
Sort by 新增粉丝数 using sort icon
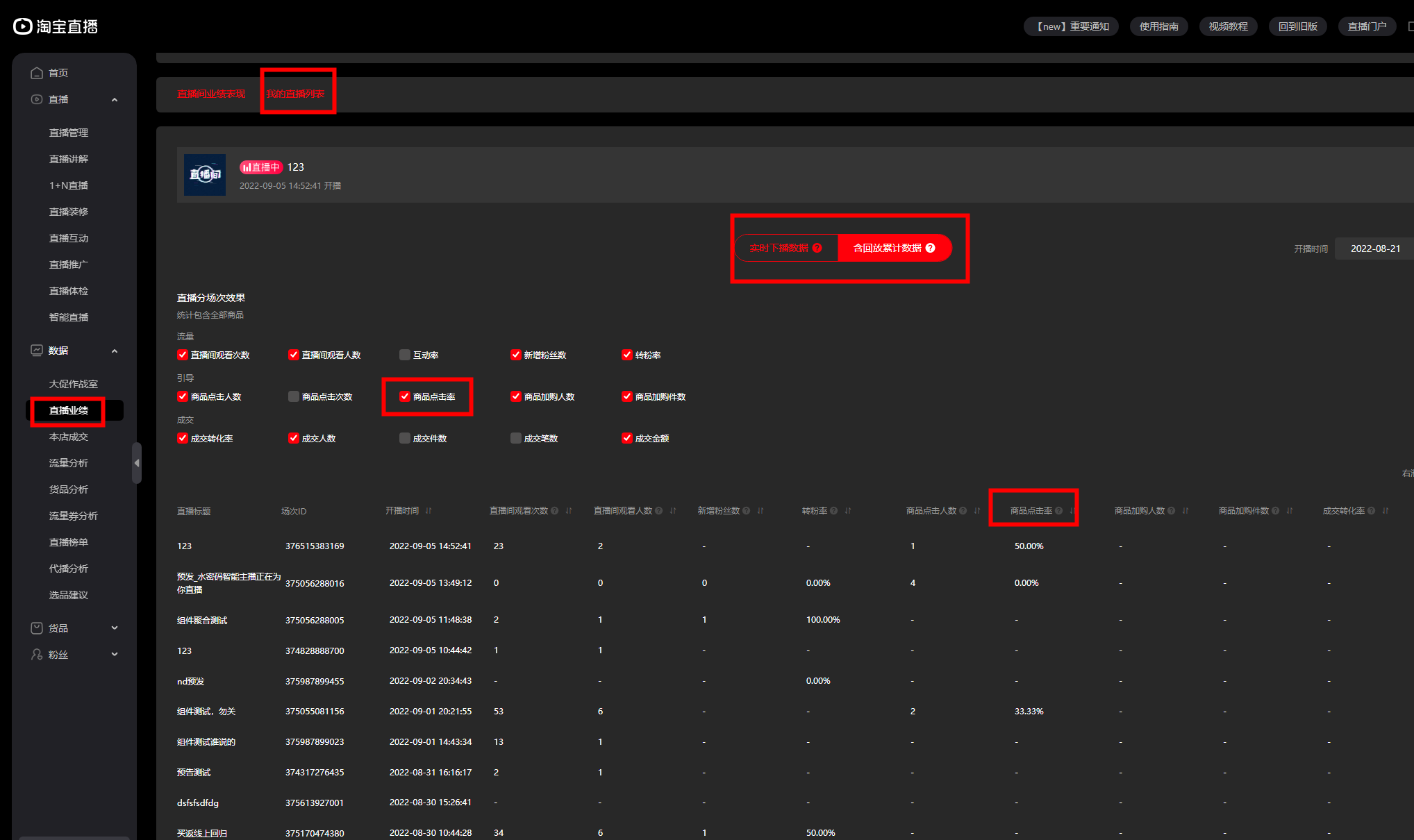click(x=760, y=511)
